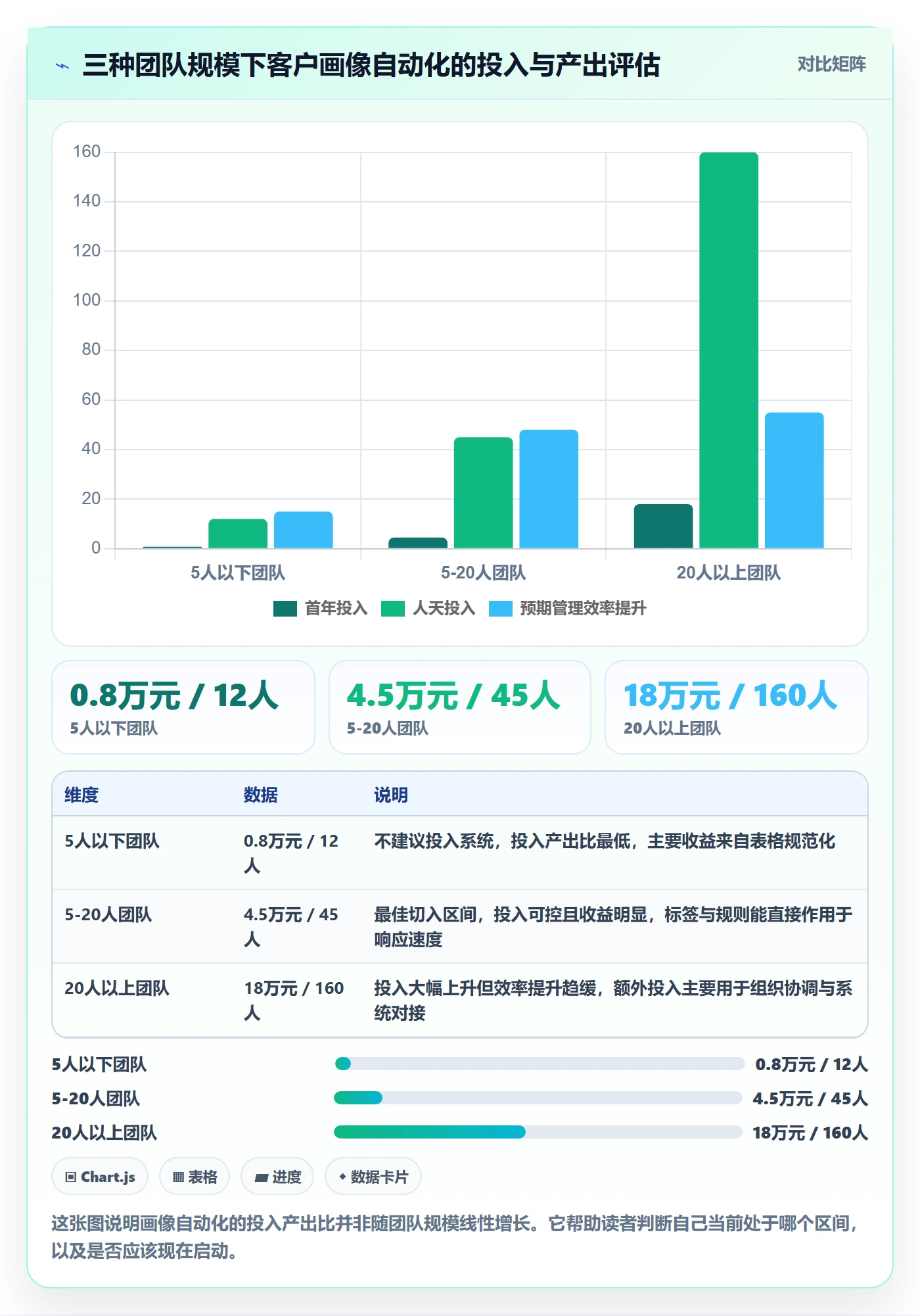Viewport: 920px width, 1316px height.
Task: Click the green 人天投入 bar for 5人以下团队
Action: click(x=238, y=534)
